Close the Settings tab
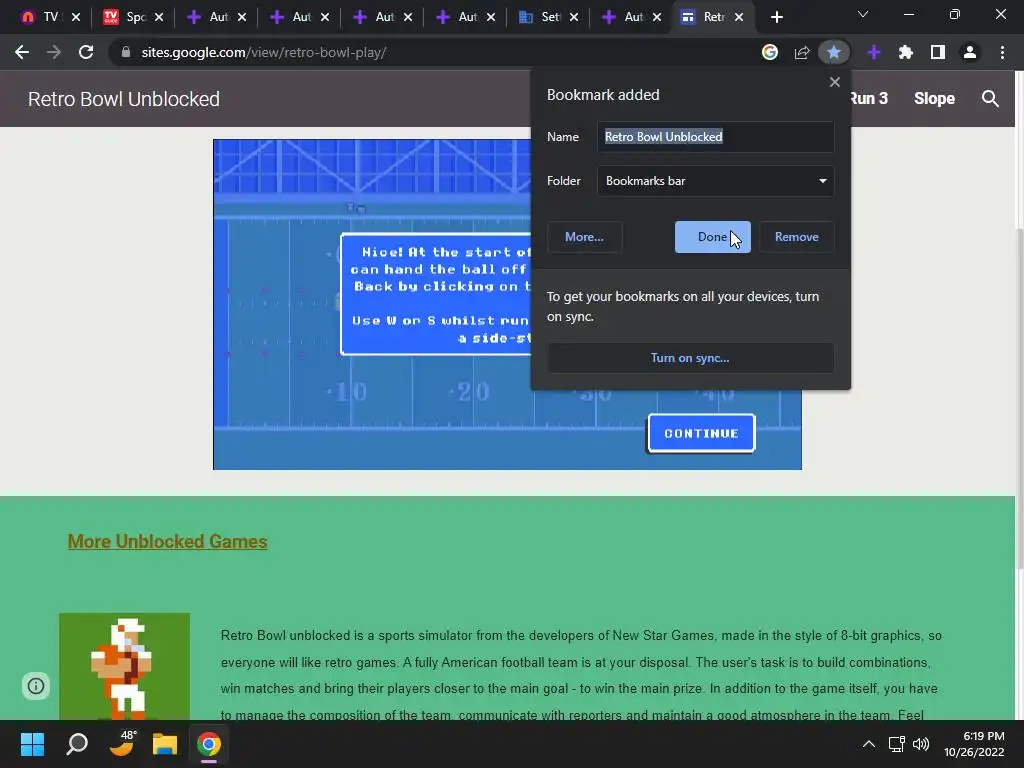Viewport: 1024px width, 768px height. coord(573,17)
